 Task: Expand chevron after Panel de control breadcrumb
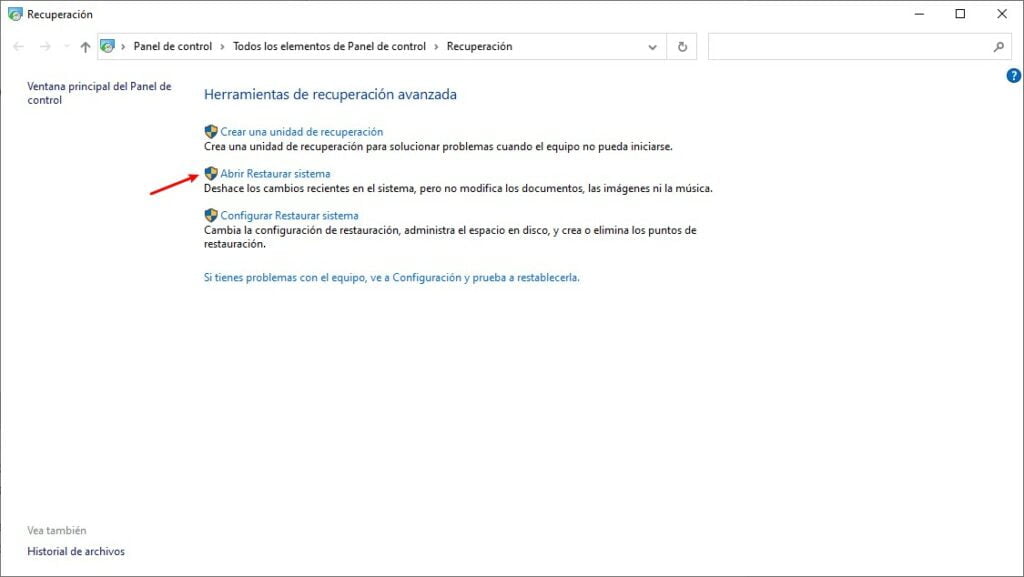[x=222, y=47]
